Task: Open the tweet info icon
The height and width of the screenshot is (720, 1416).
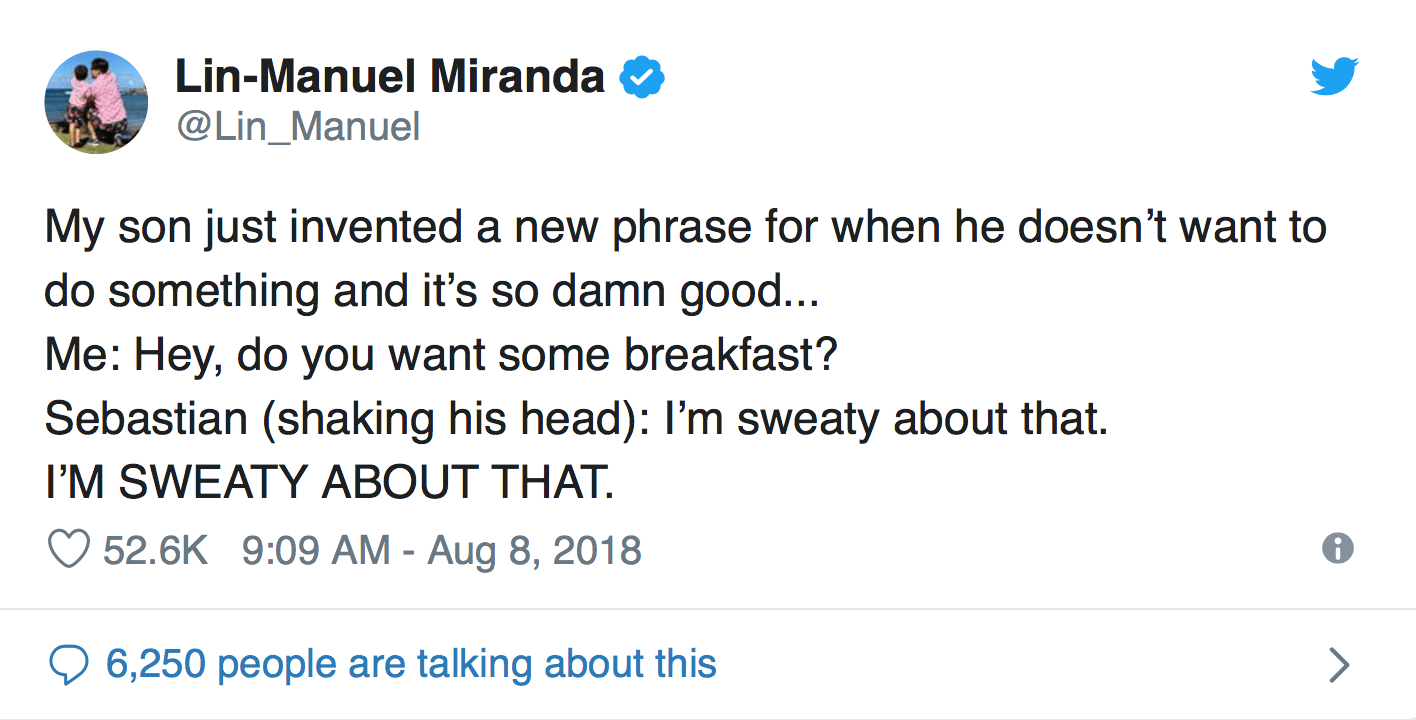Action: 1337,548
